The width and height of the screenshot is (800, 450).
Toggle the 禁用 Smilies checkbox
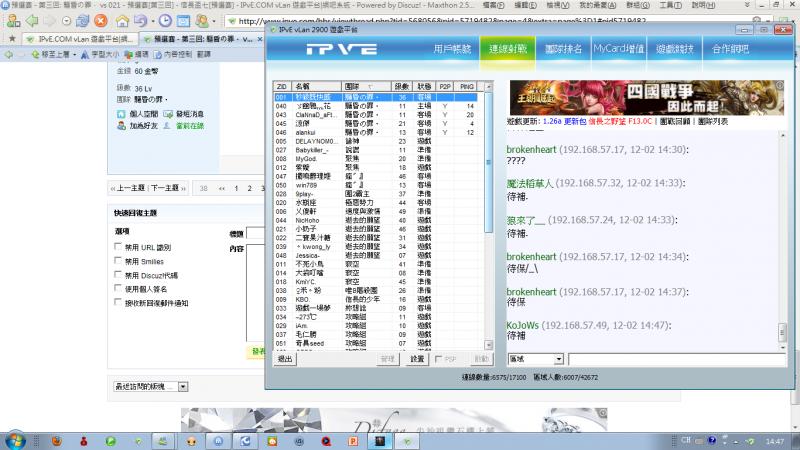pyautogui.click(x=120, y=260)
